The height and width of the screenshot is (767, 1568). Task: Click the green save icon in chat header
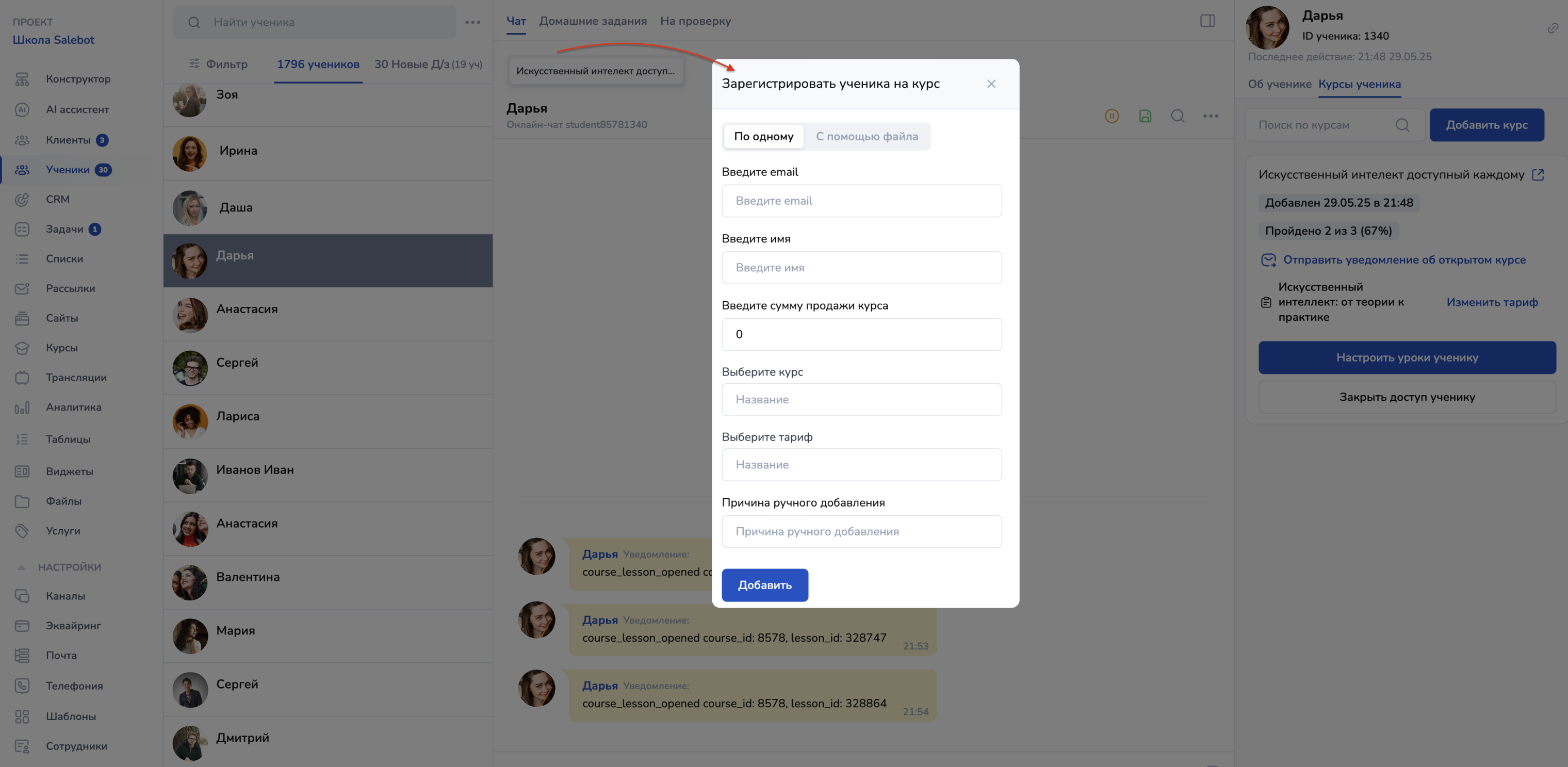tap(1145, 116)
